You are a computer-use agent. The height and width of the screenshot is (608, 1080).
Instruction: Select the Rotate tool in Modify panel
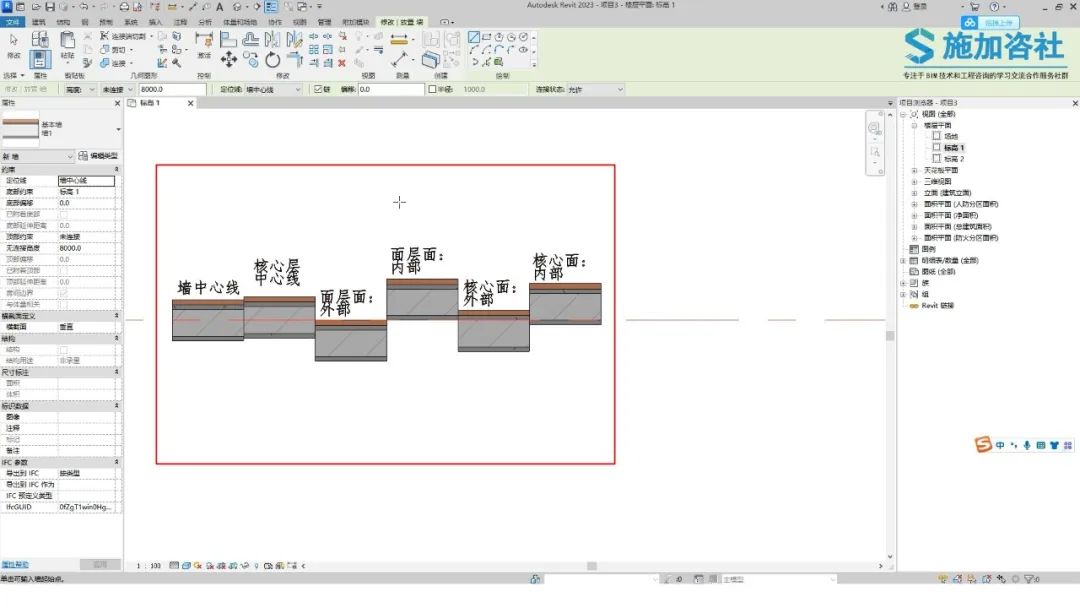(273, 60)
